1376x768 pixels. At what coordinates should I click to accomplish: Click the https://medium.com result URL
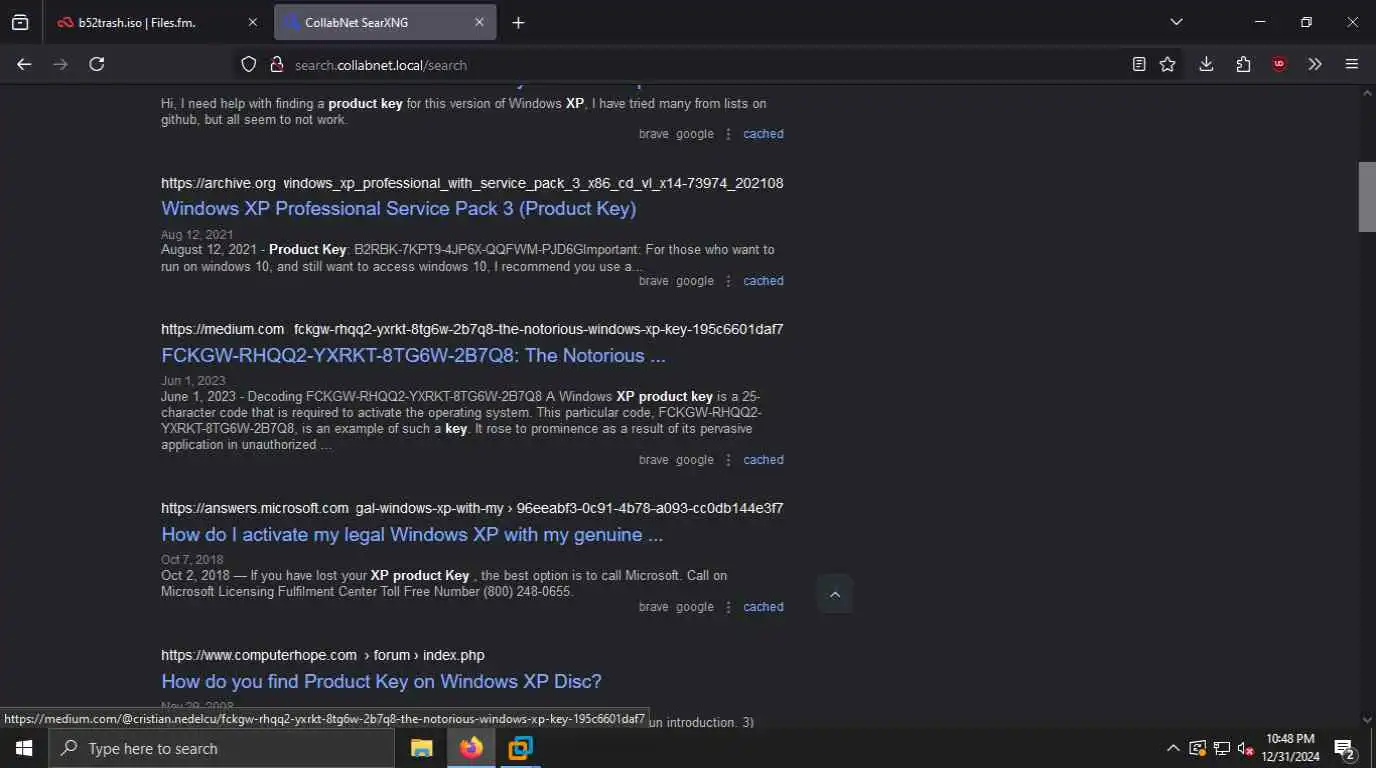[x=472, y=329]
